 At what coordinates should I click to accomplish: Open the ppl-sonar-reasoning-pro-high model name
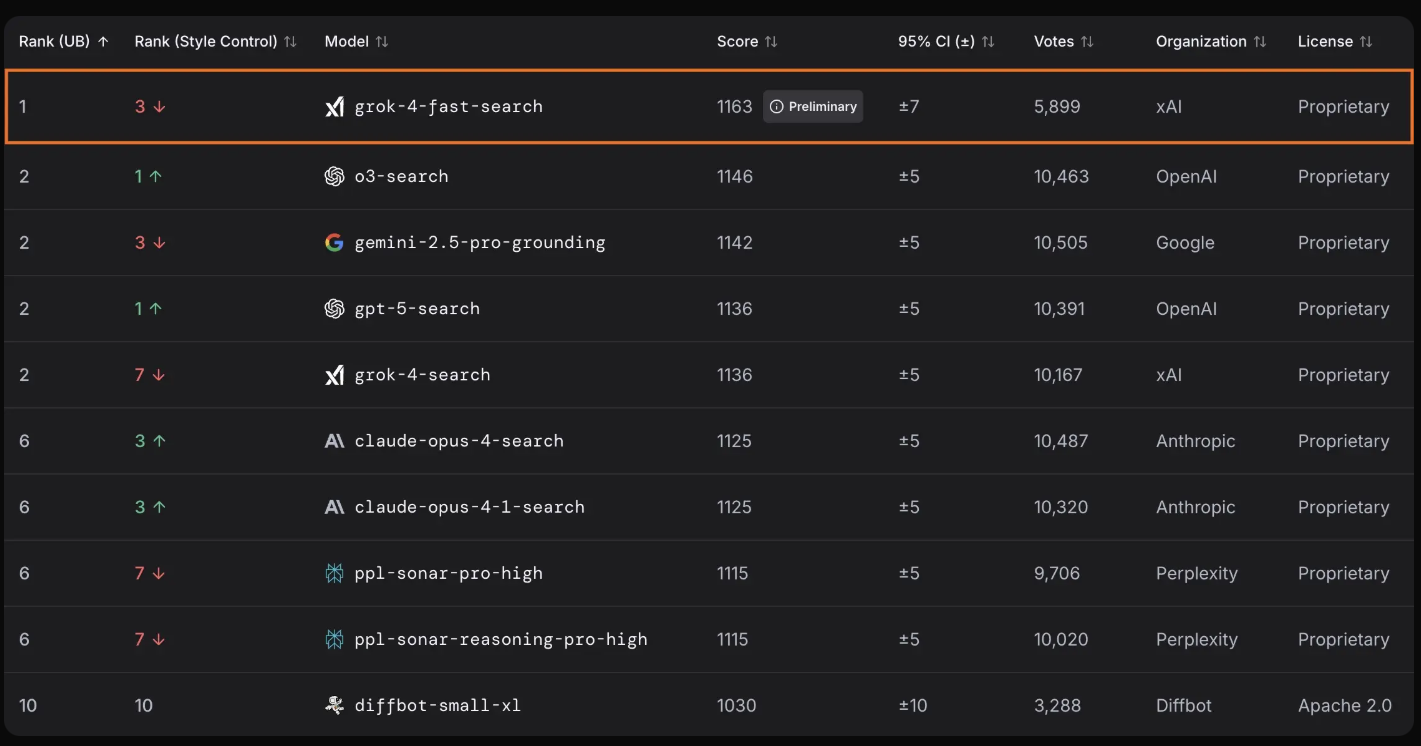[501, 639]
